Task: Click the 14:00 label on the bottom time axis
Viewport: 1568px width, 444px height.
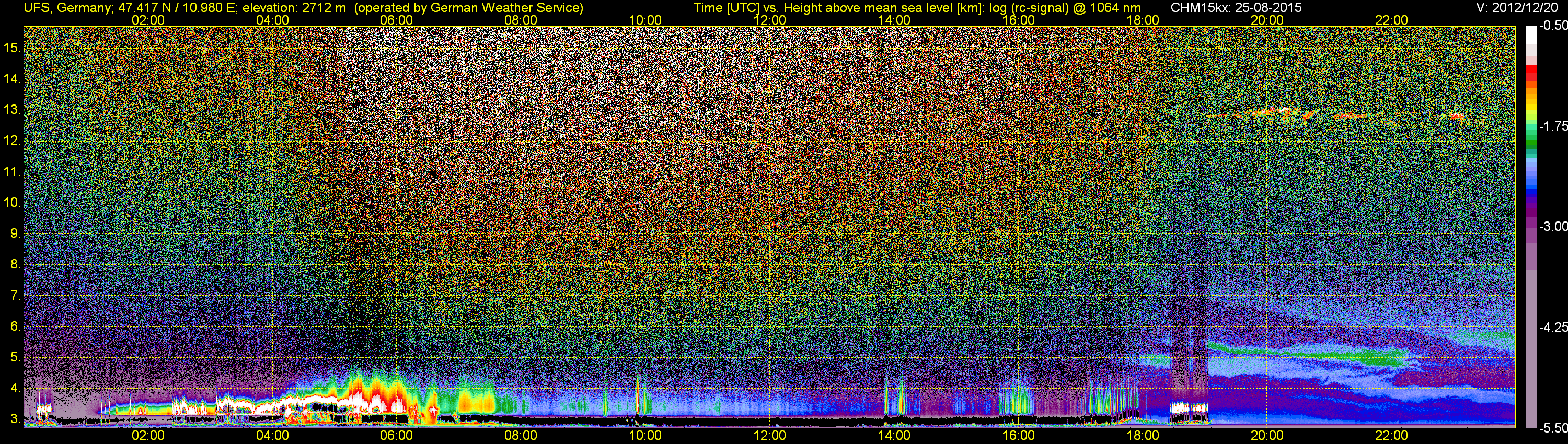Action: pos(894,436)
